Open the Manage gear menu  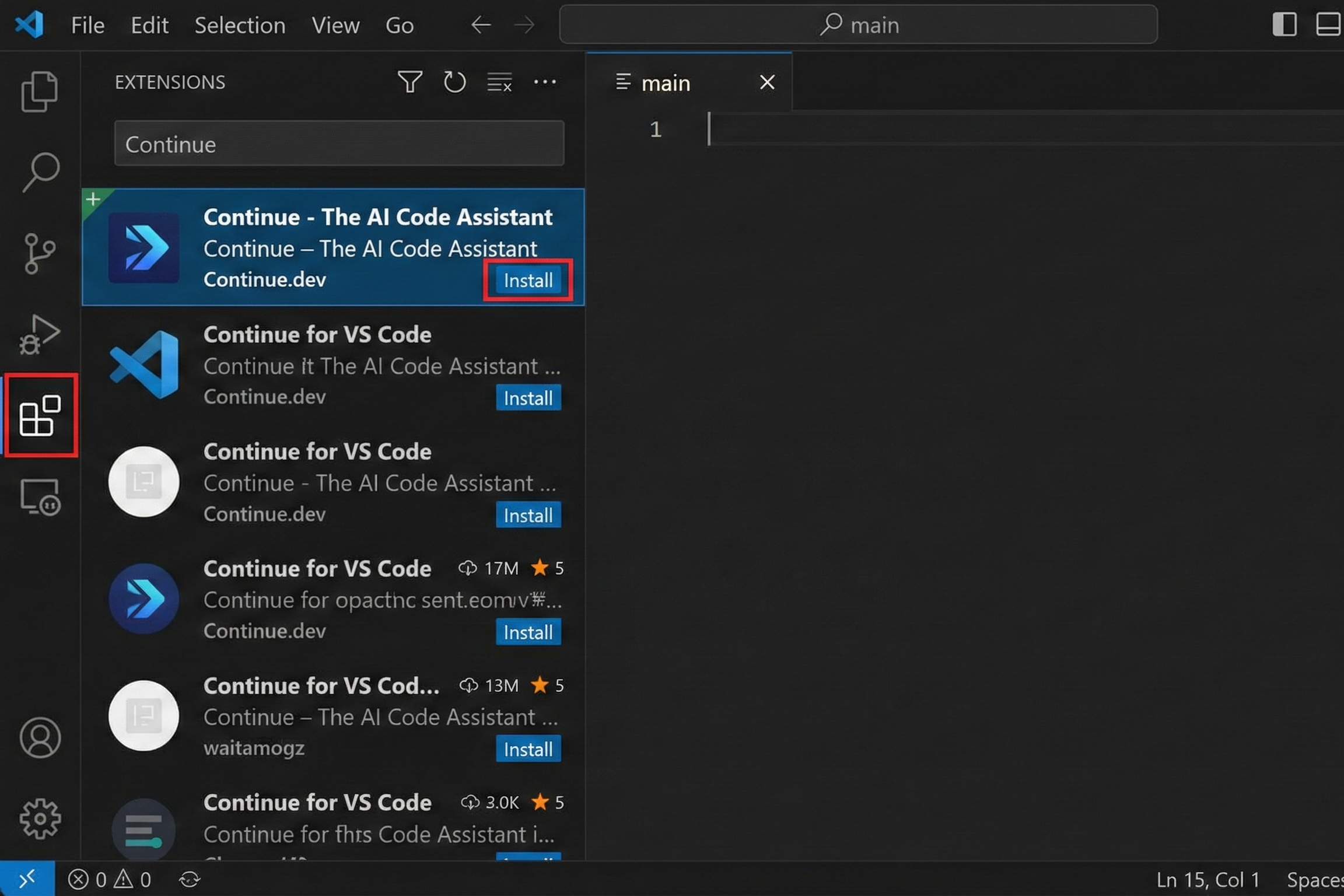(40, 818)
